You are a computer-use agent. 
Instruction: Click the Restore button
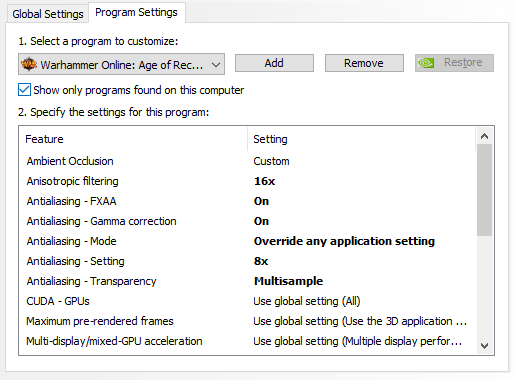coord(454,63)
